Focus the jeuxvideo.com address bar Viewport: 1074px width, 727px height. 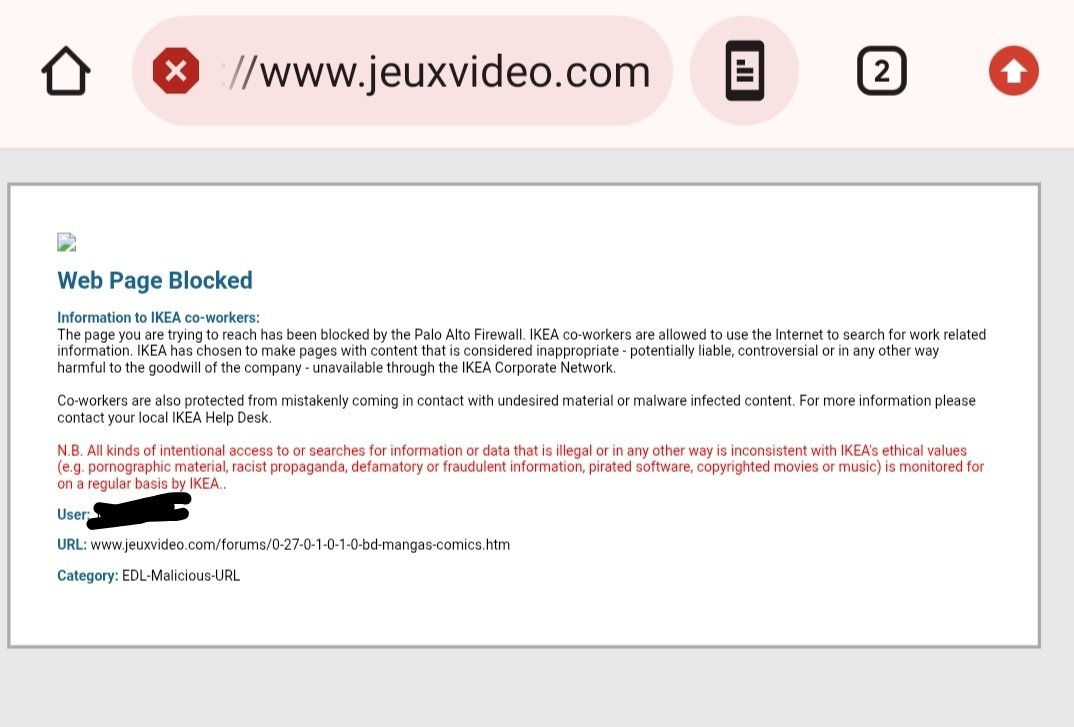(403, 71)
